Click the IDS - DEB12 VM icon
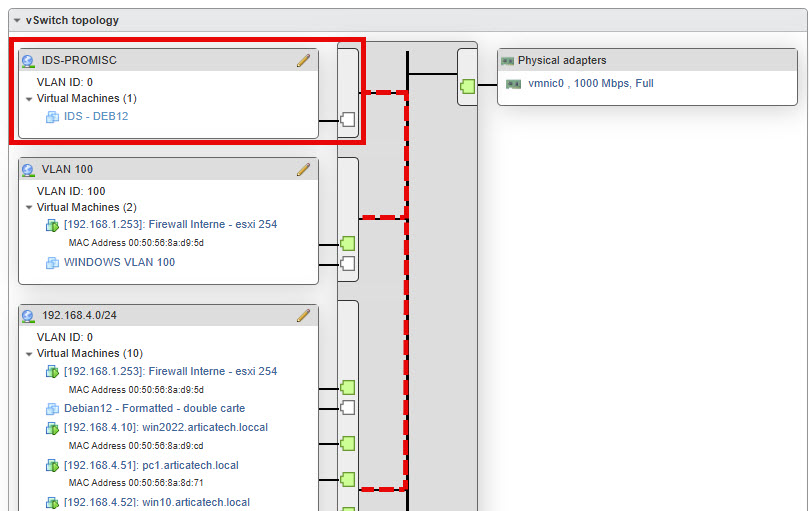The height and width of the screenshot is (511, 809). (x=53, y=117)
